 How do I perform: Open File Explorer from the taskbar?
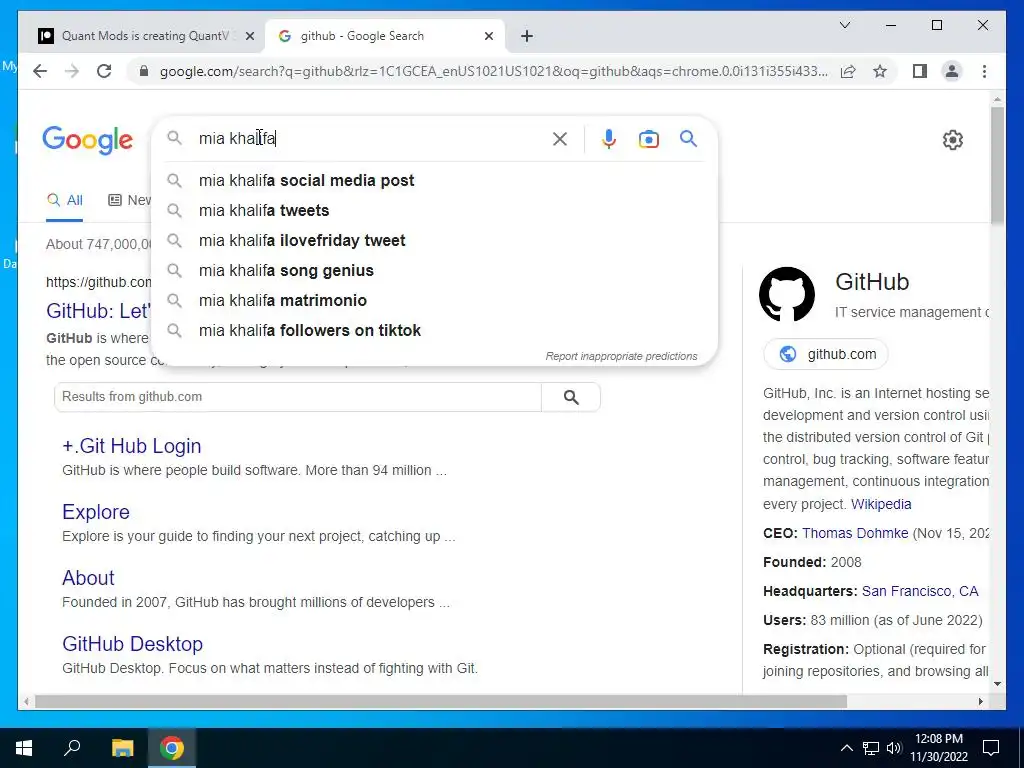(122, 748)
